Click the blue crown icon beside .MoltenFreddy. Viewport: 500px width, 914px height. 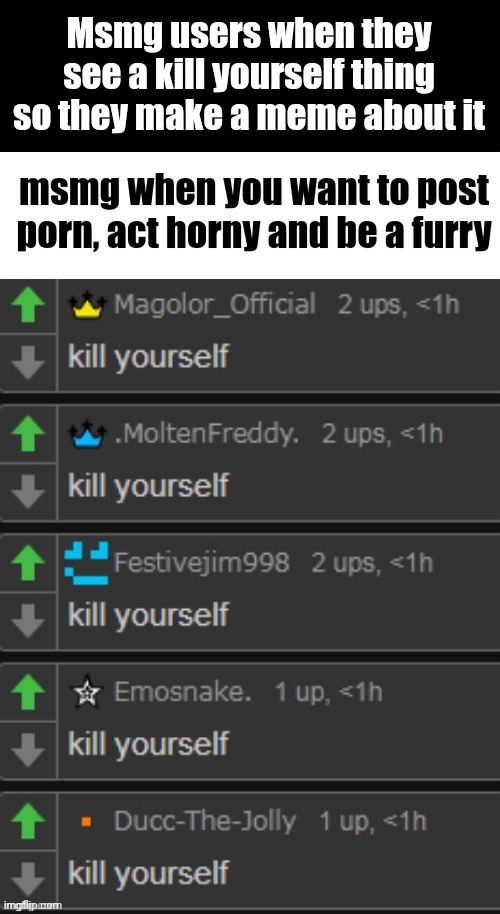tap(87, 436)
